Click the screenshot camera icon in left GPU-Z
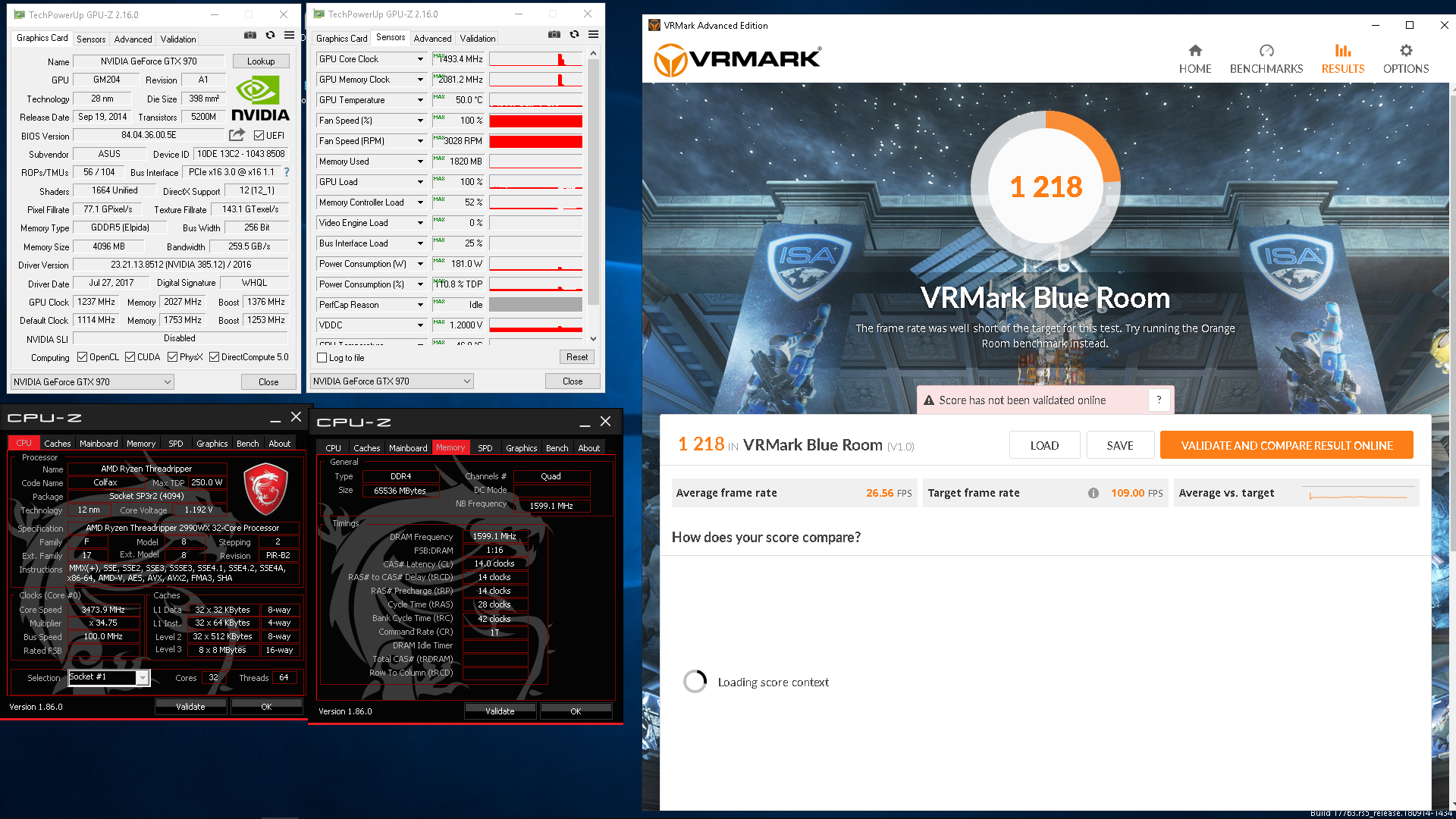 [x=250, y=35]
